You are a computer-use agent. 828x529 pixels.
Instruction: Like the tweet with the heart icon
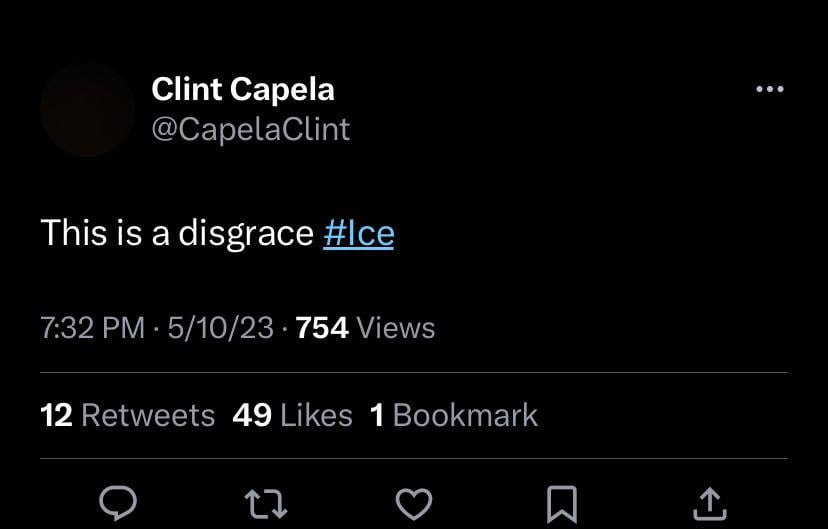413,503
